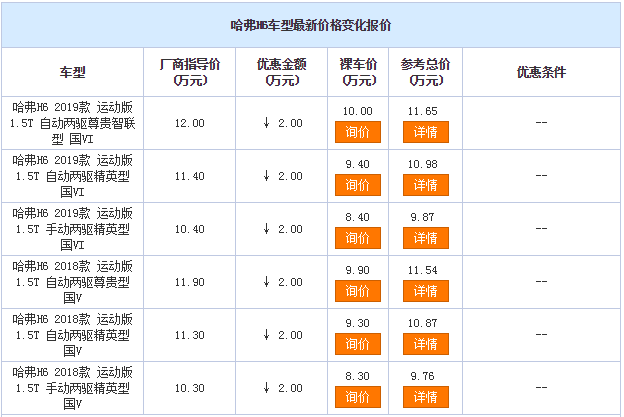624x417 pixels.
Task: Open 2019款 手动两驱精英型 国VI model link
Action: pos(72,228)
